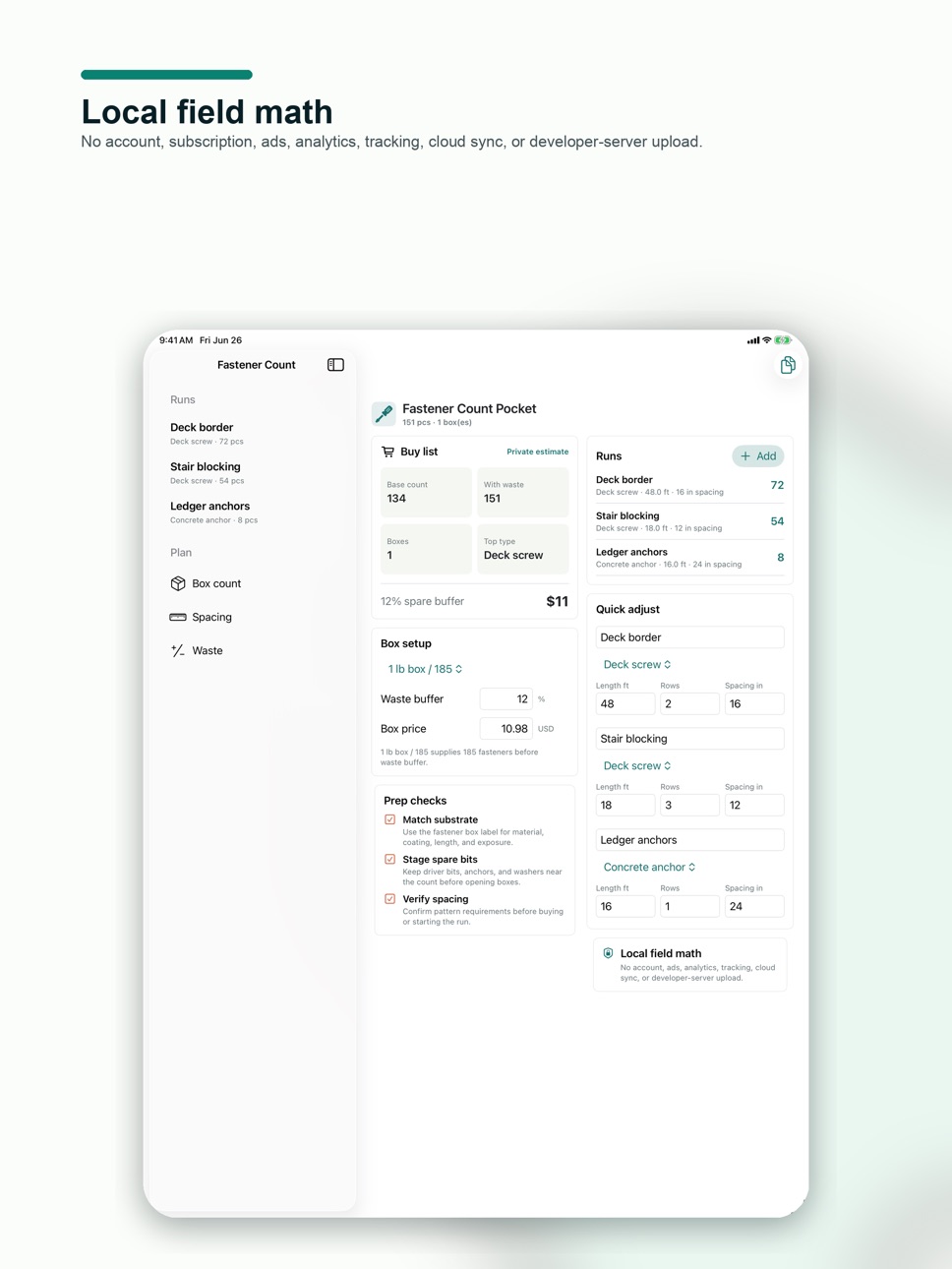Edit the Box price field
The image size is (952, 1269).
pyautogui.click(x=506, y=729)
